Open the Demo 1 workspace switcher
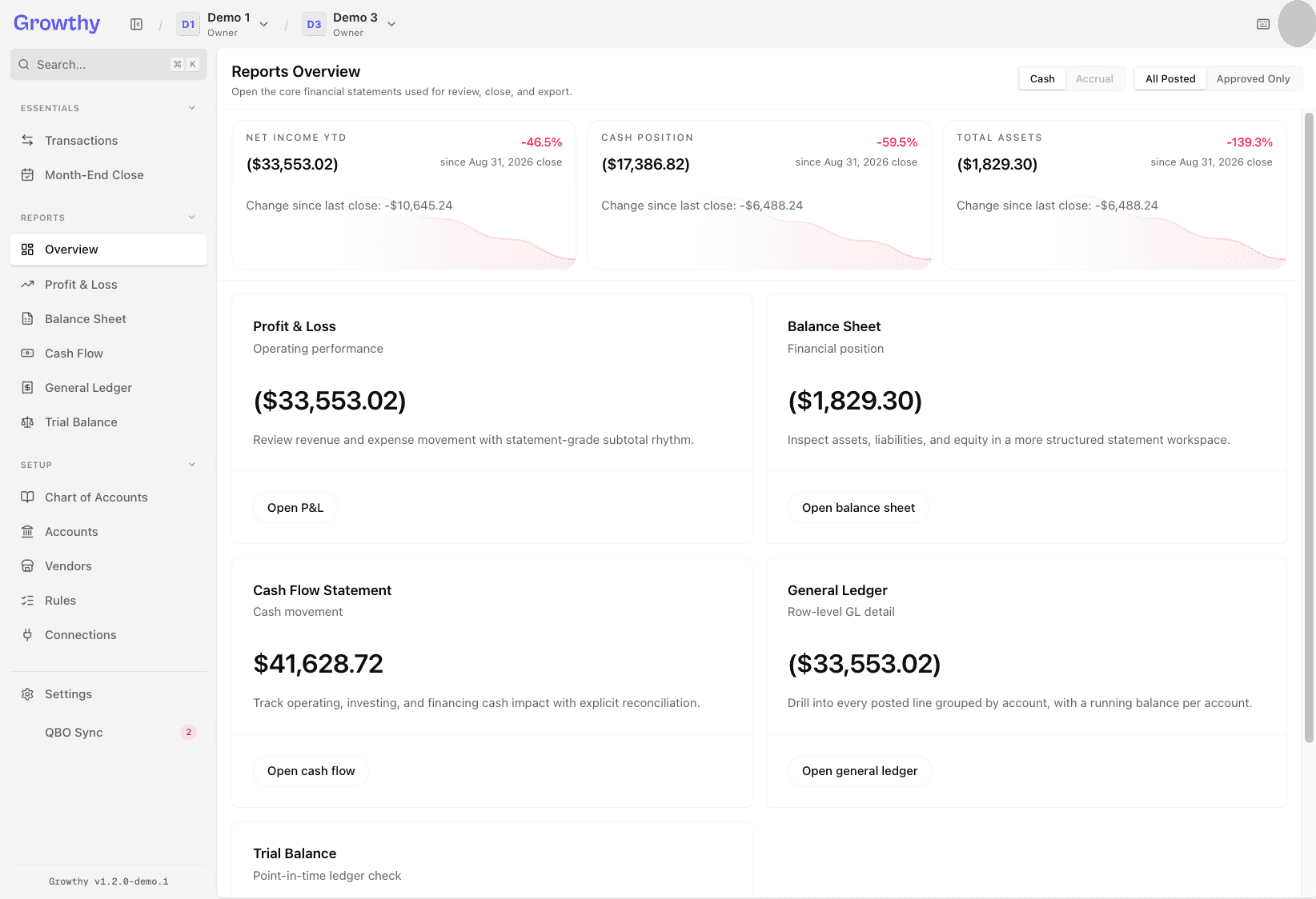Screen dimensions: 1316x899 [223, 24]
